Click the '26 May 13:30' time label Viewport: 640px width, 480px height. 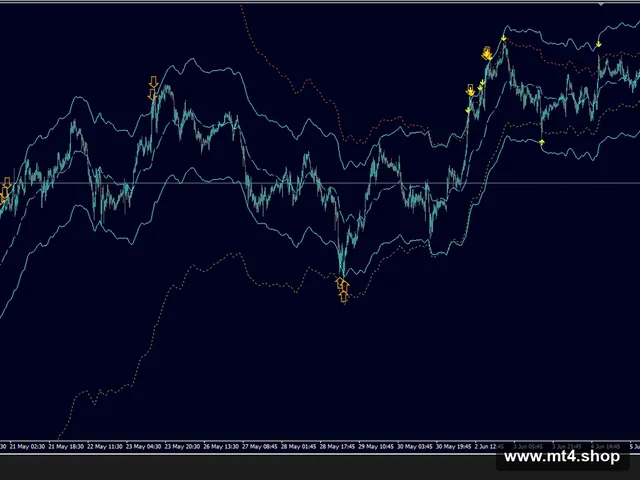221,447
